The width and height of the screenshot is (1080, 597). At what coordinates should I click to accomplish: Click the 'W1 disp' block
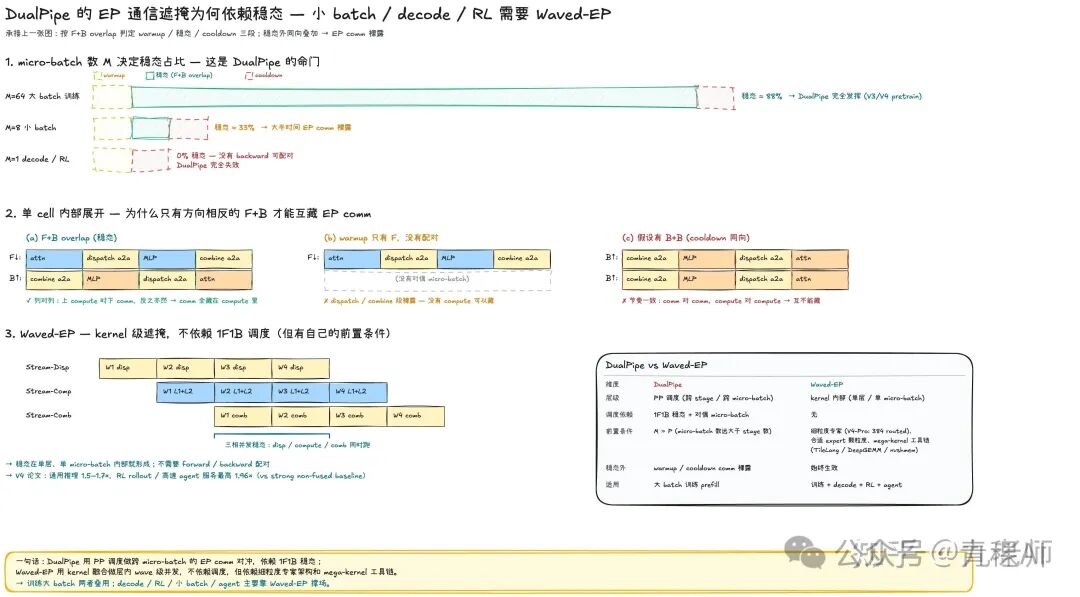point(128,368)
